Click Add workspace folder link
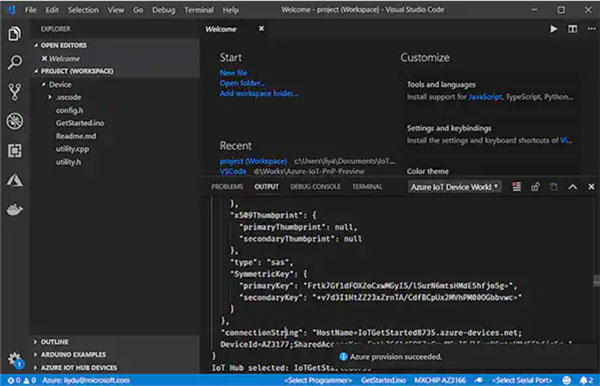The image size is (600, 386). (259, 93)
